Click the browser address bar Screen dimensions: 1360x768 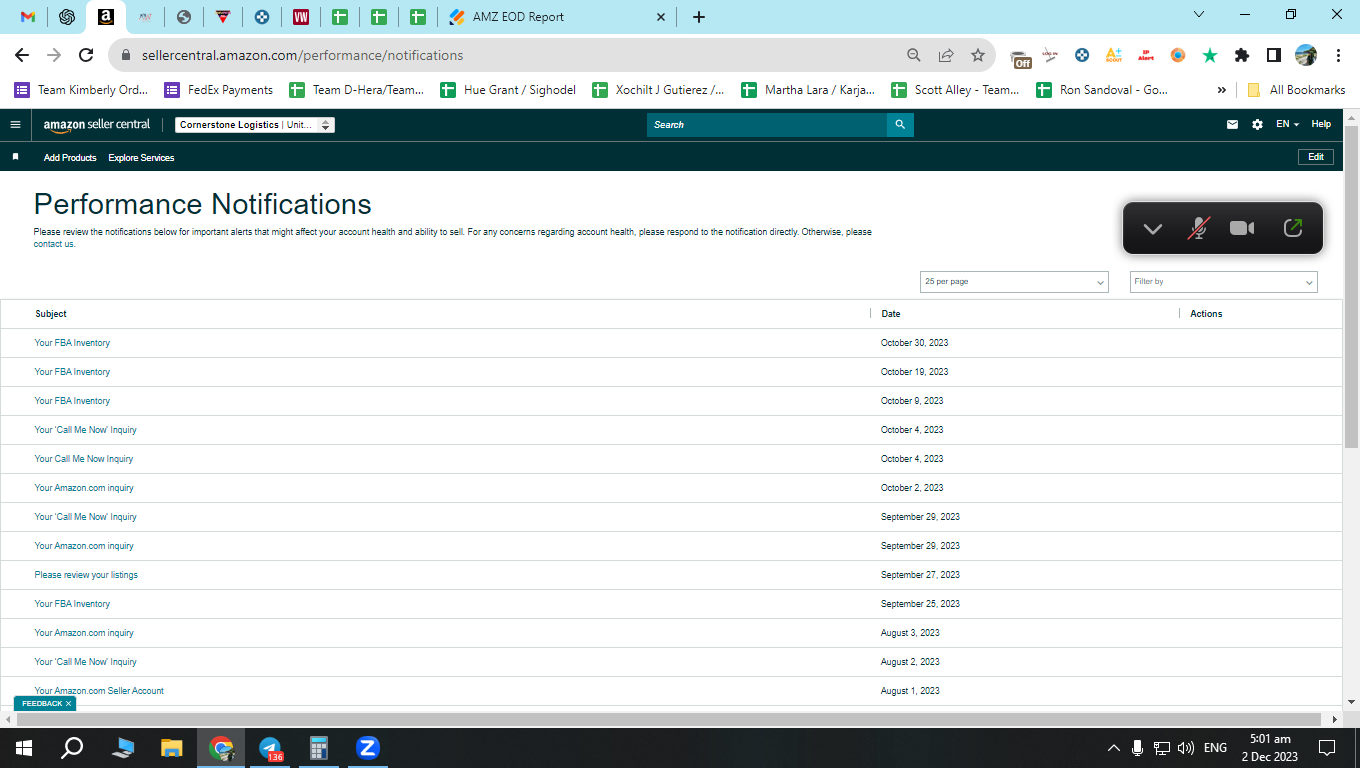(x=510, y=55)
